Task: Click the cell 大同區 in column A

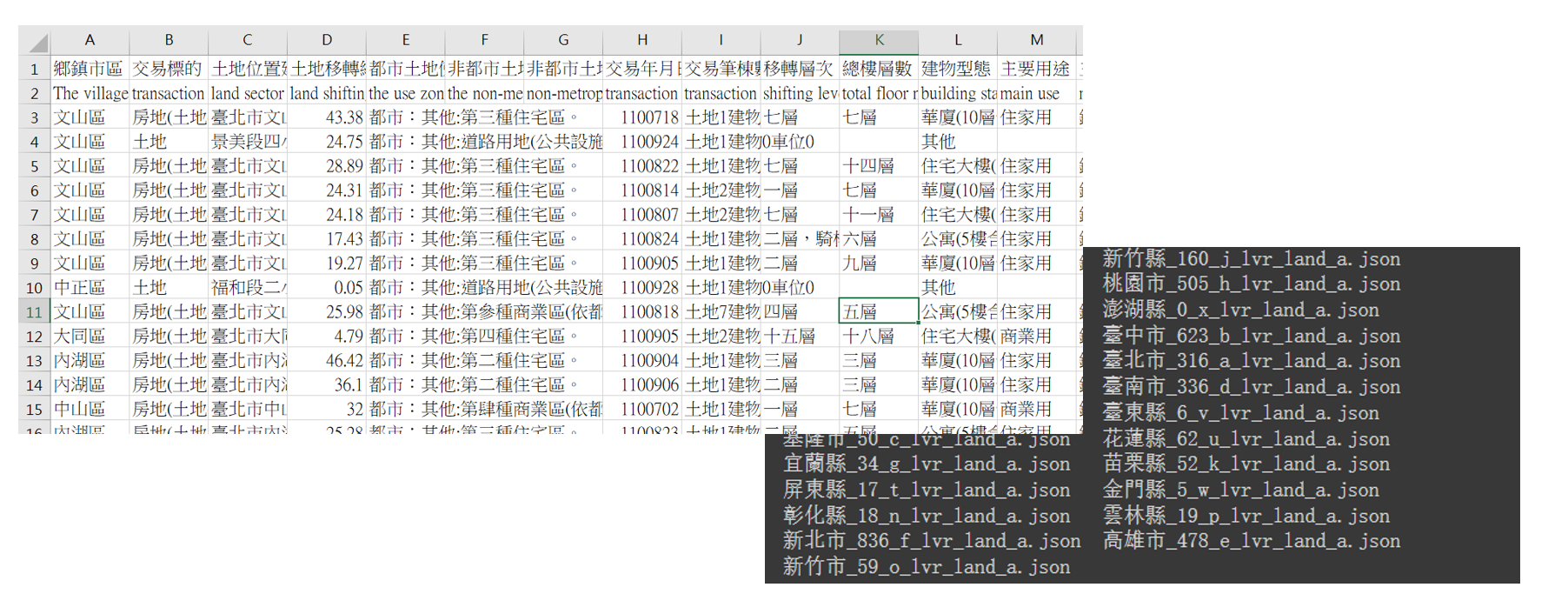Action: point(90,337)
